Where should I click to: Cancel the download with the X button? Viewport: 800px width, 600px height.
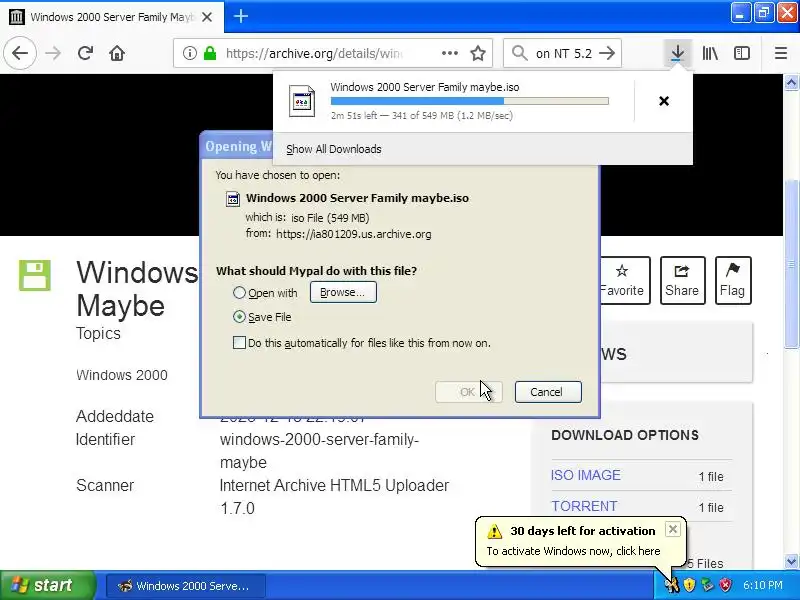664,101
